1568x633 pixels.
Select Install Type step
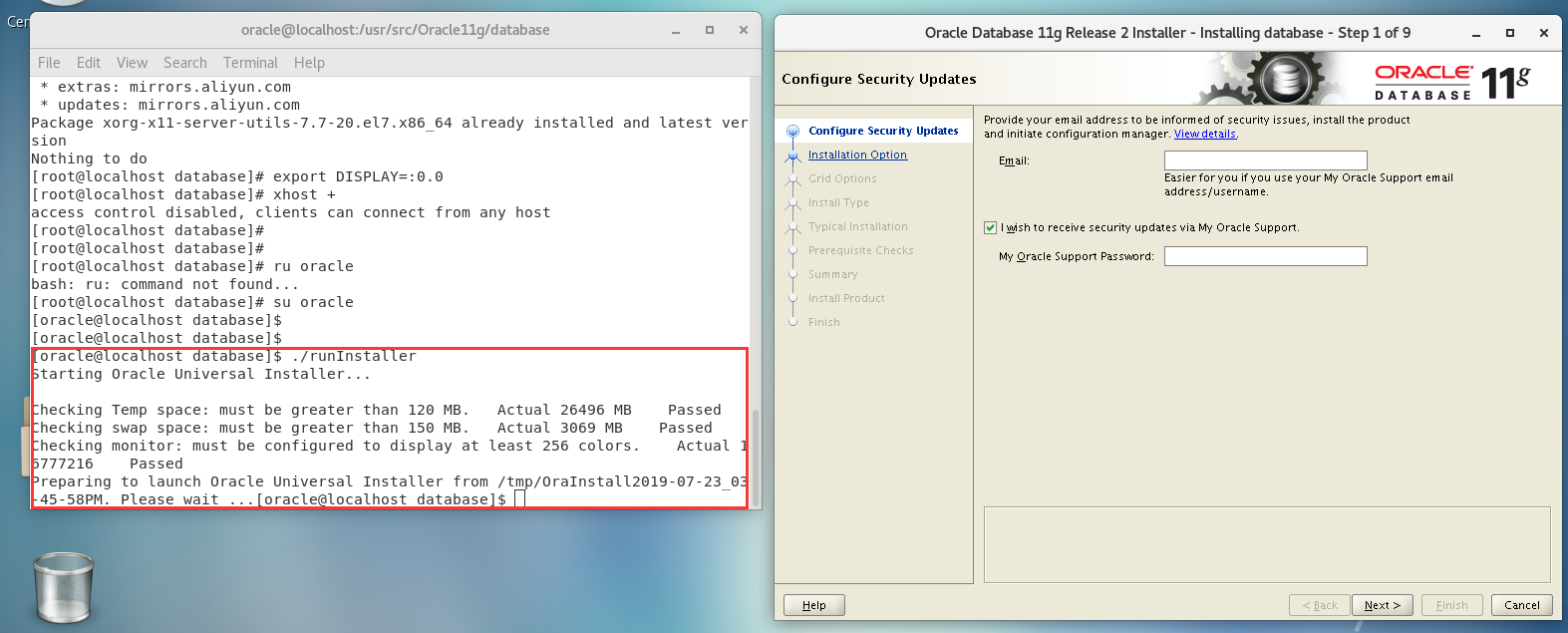pyautogui.click(x=838, y=202)
